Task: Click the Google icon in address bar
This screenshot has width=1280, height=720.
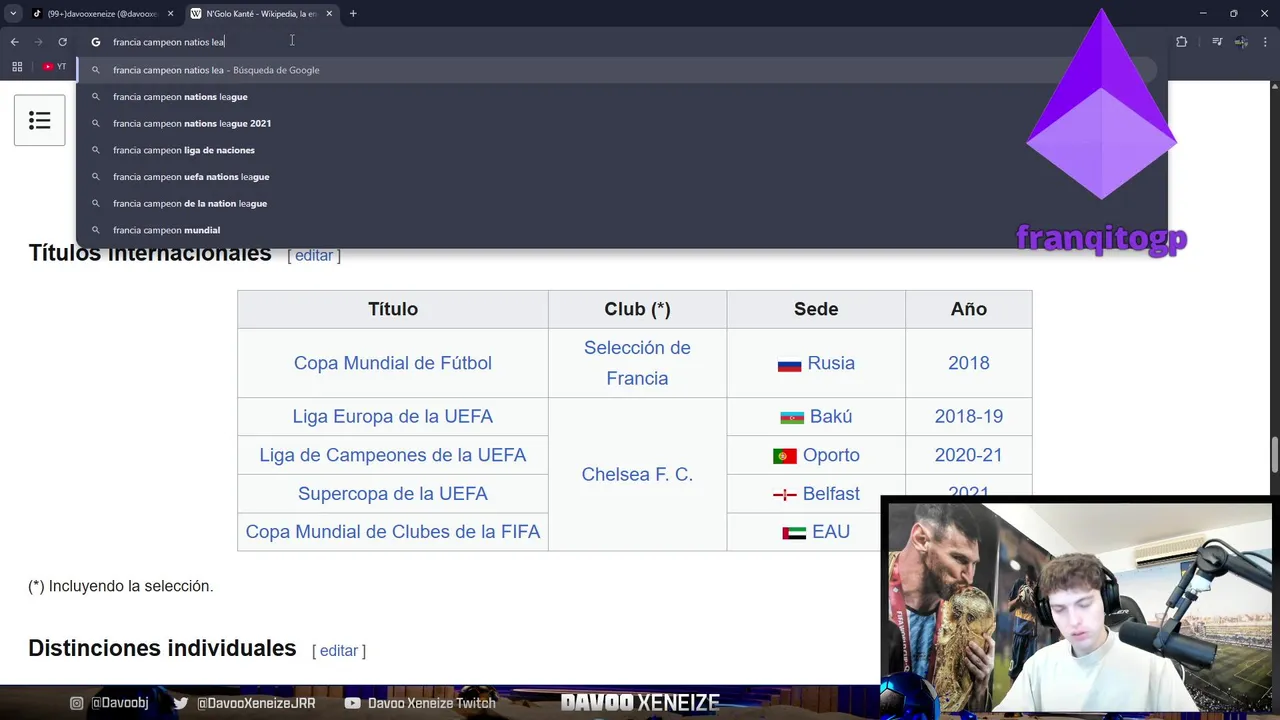Action: (x=96, y=42)
